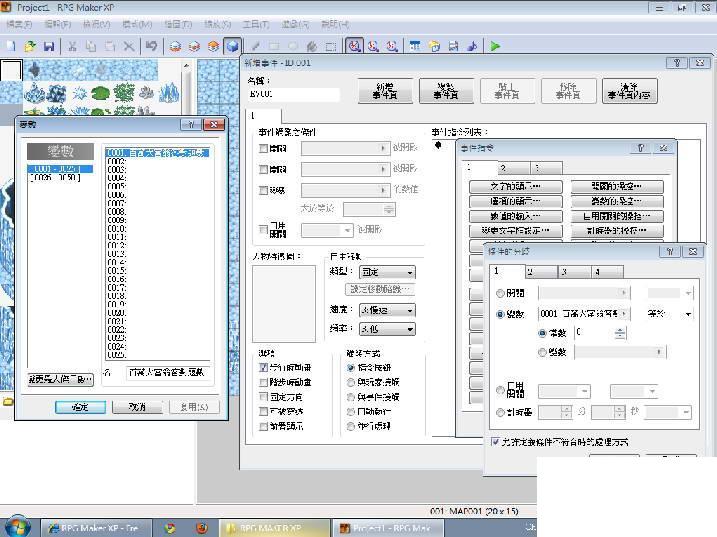Open variable 0001 selector in conditional branch

pos(583,314)
